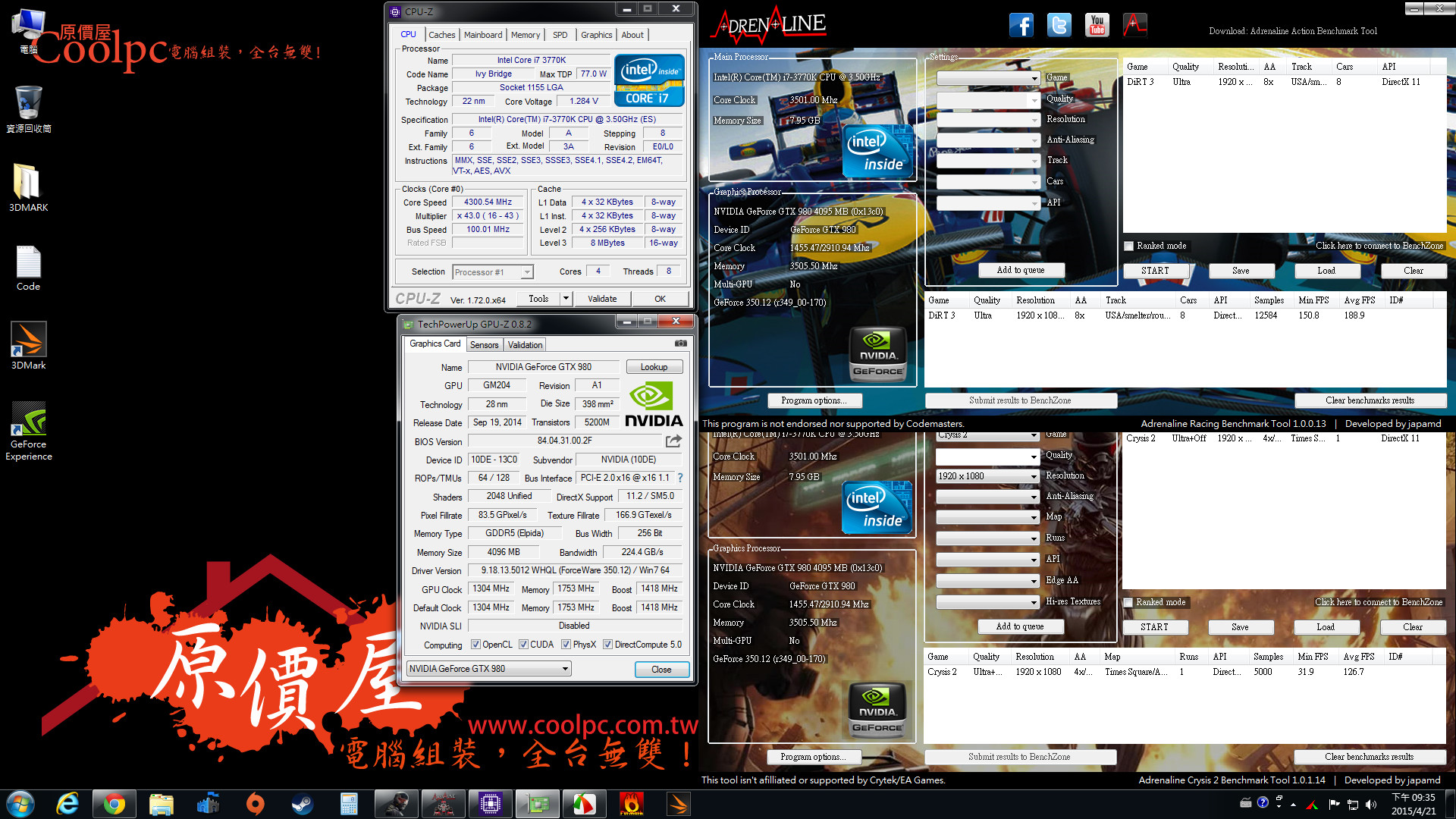Image resolution: width=1456 pixels, height=819 pixels.
Task: Open the calculator icon in taskbar
Action: (x=349, y=804)
